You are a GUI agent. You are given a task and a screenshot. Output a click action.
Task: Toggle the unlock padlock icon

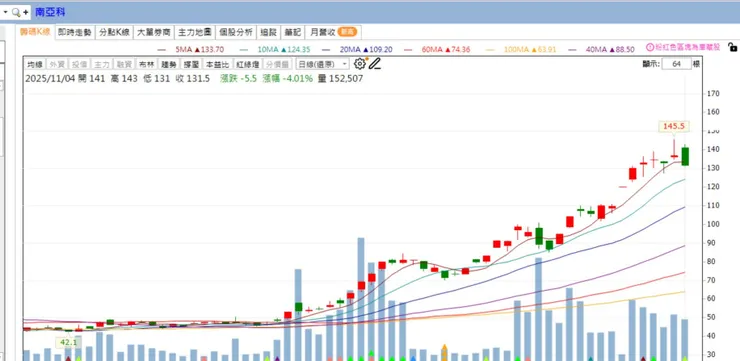click(x=732, y=47)
